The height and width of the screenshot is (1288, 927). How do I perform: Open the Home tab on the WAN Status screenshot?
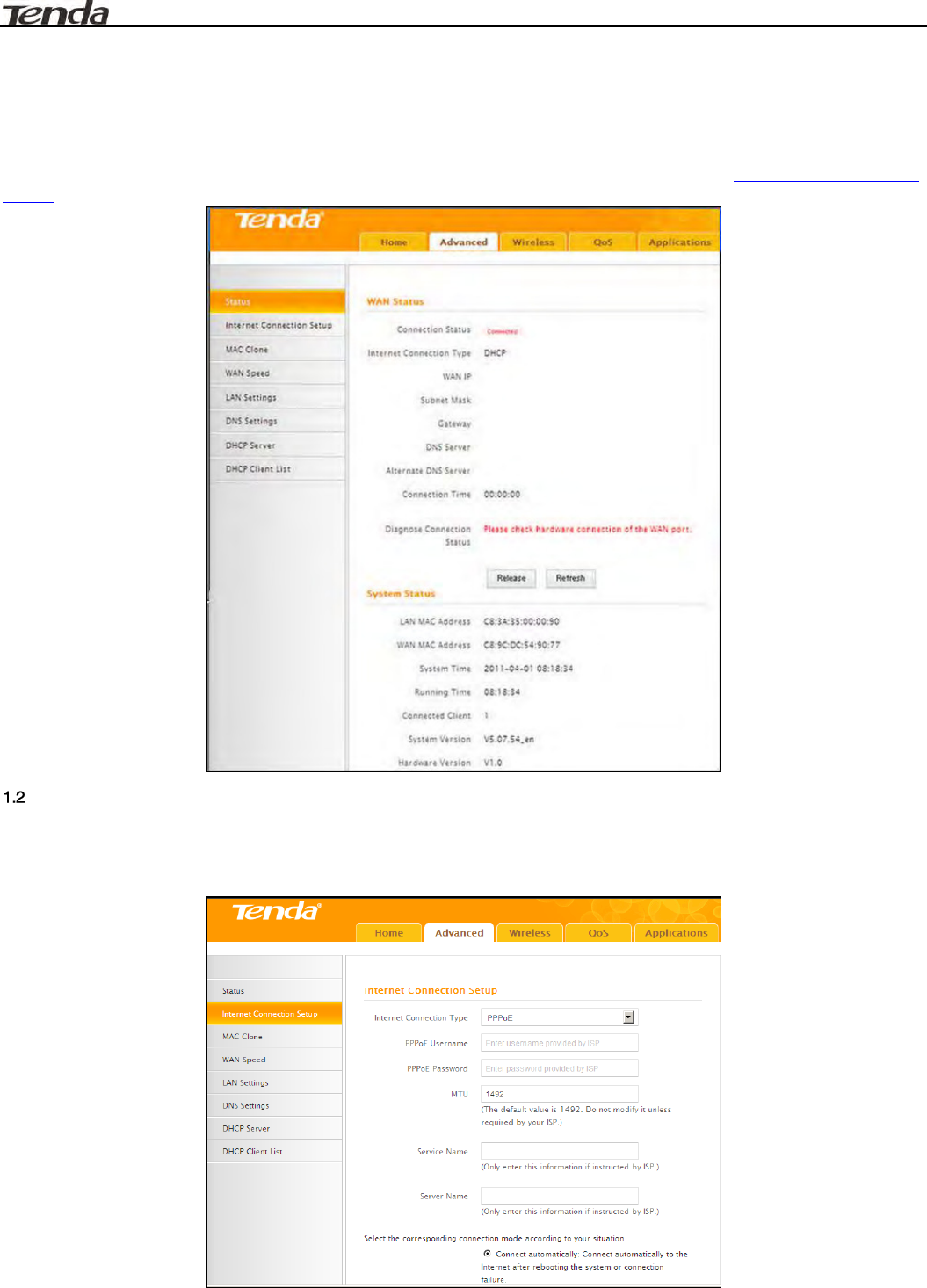394,242
